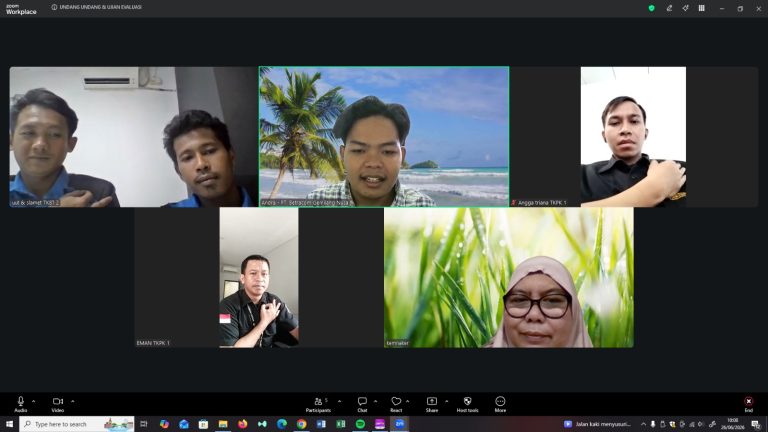
Task: Click the pin icon in title bar
Action: [x=685, y=8]
